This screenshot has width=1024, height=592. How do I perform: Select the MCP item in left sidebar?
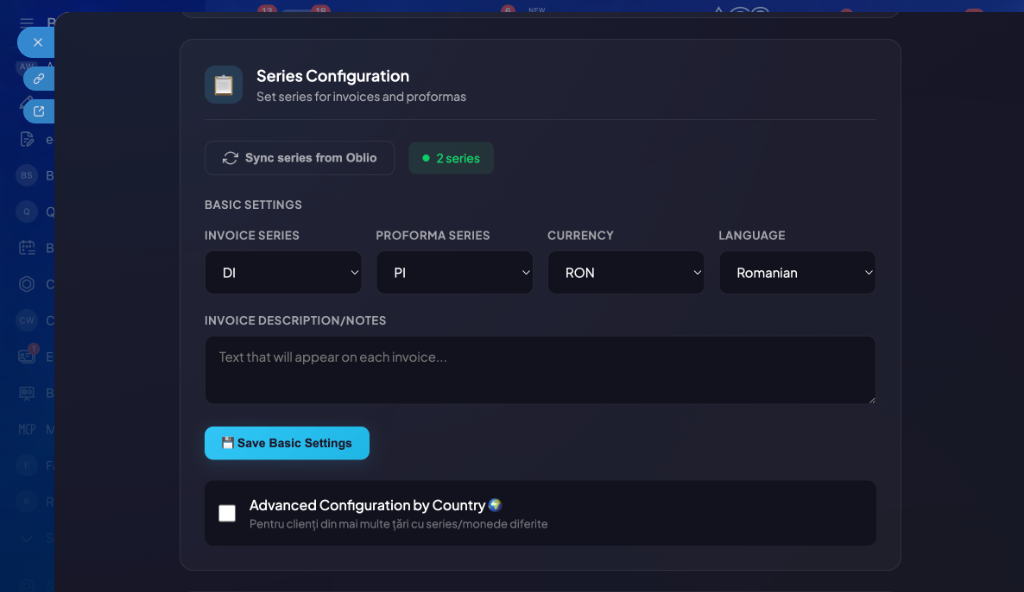point(27,429)
